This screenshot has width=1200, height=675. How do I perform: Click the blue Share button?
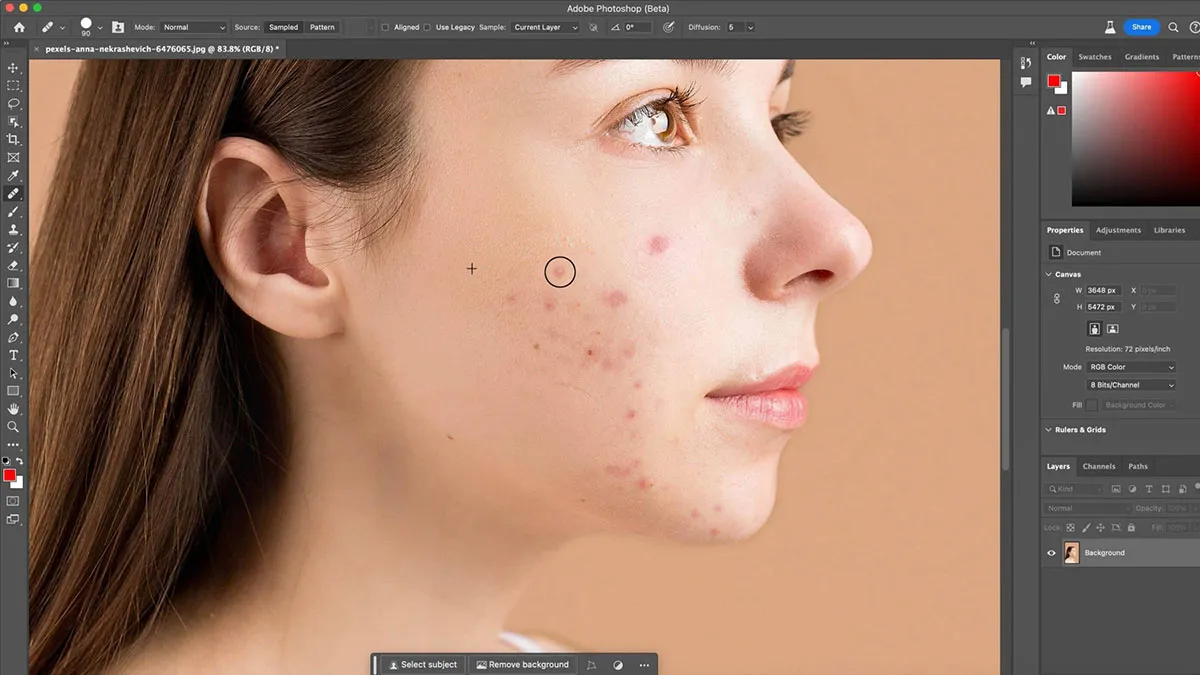pyautogui.click(x=1142, y=27)
